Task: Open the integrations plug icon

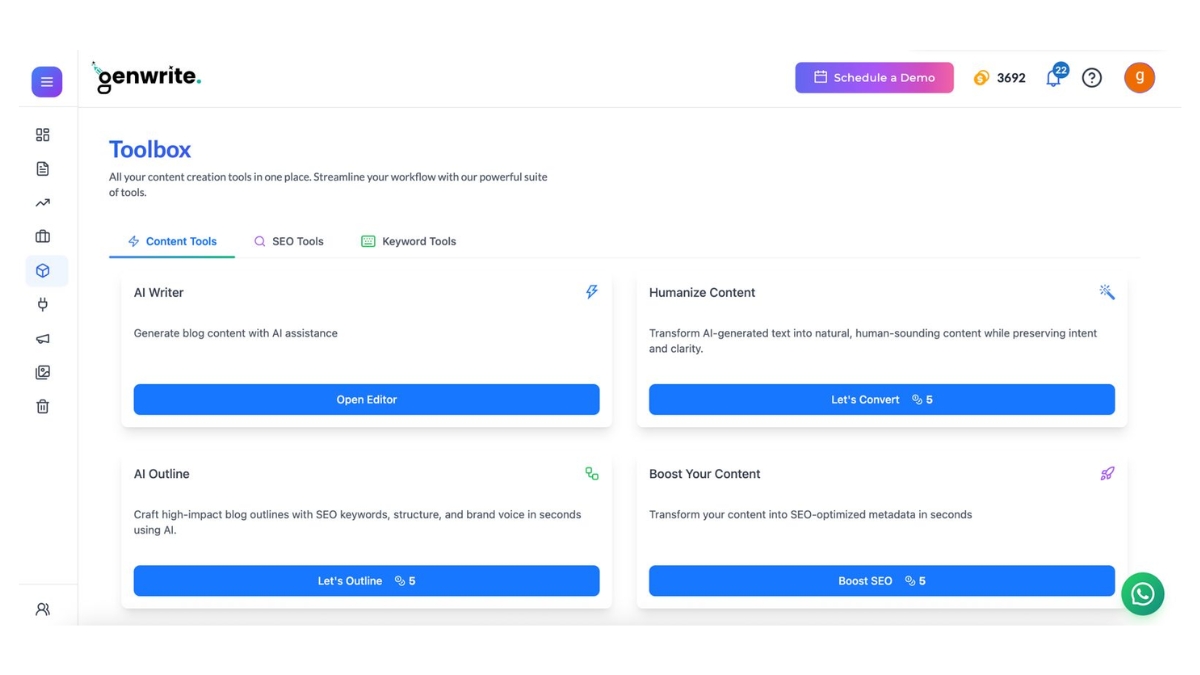Action: [x=42, y=304]
